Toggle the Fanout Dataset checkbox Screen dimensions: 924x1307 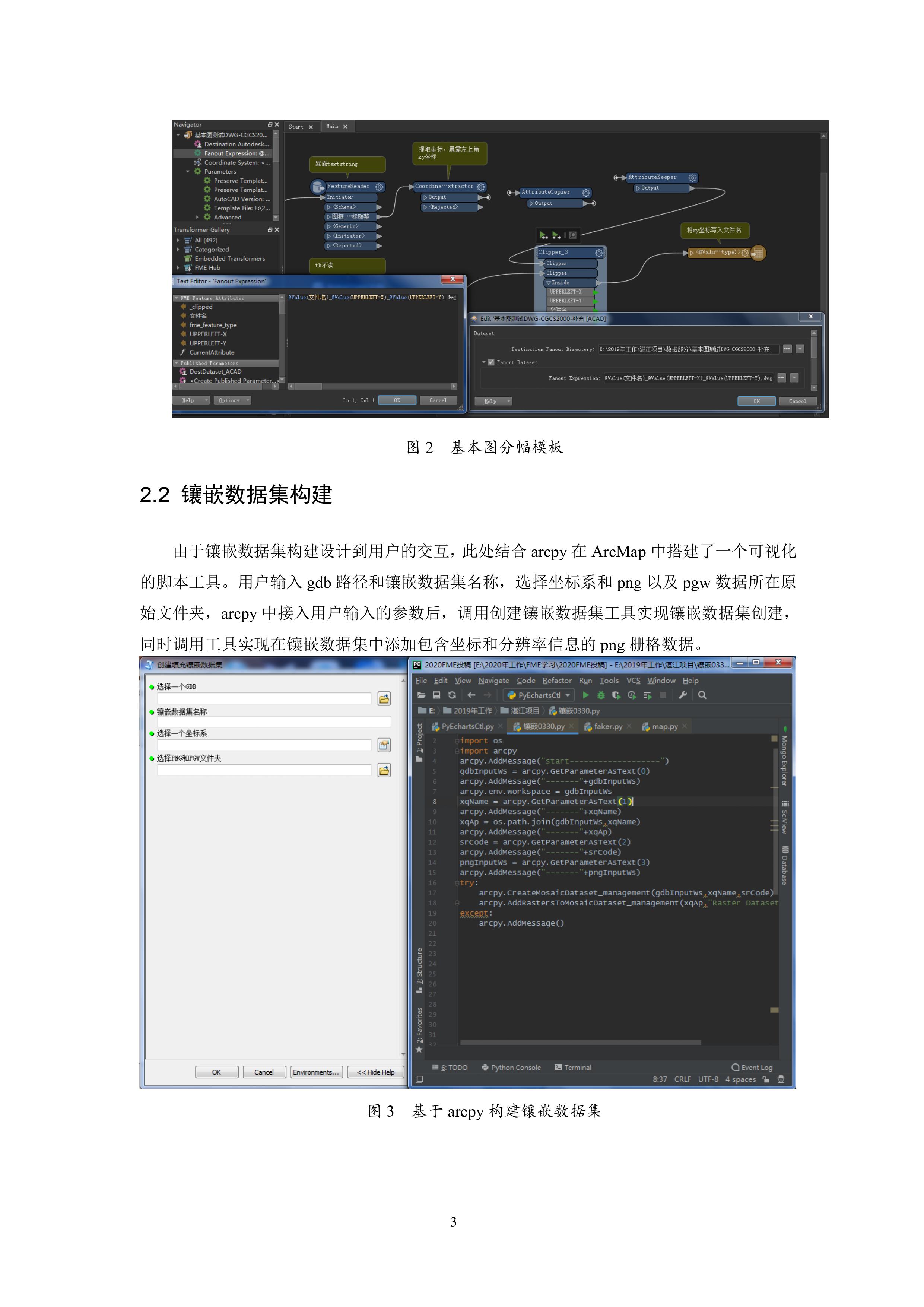(x=491, y=362)
